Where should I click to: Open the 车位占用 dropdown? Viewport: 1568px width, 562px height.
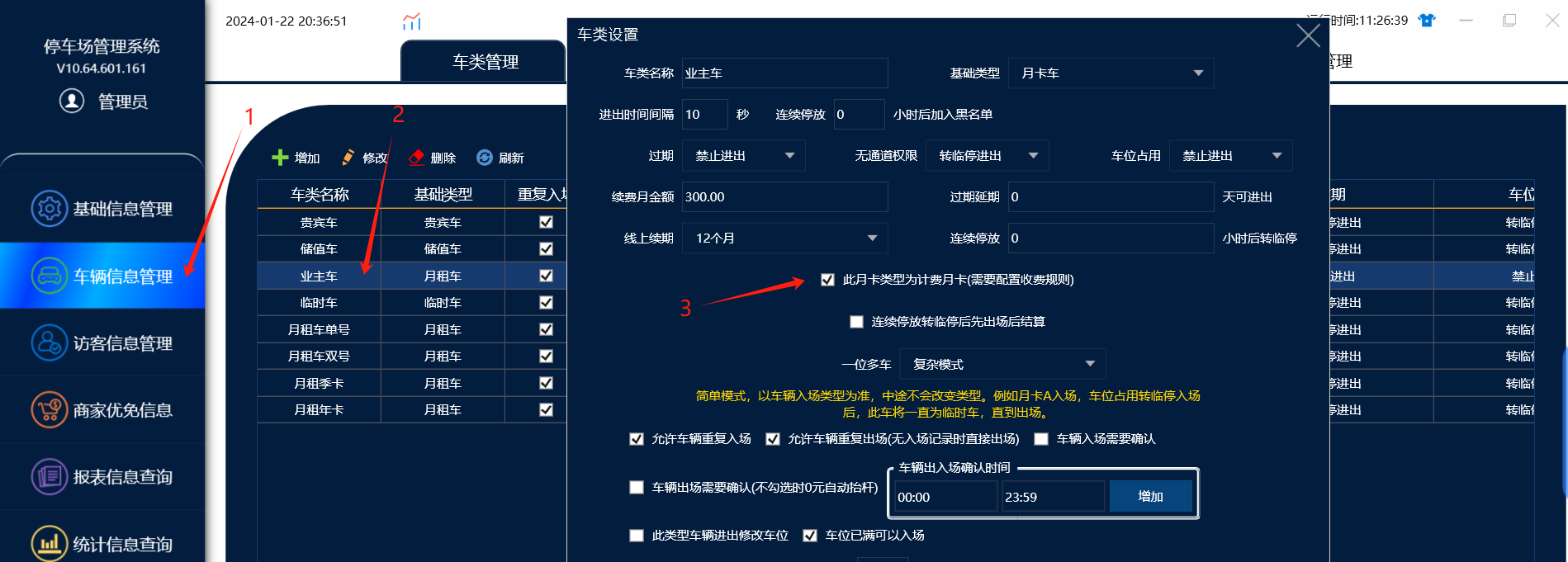coord(1230,156)
